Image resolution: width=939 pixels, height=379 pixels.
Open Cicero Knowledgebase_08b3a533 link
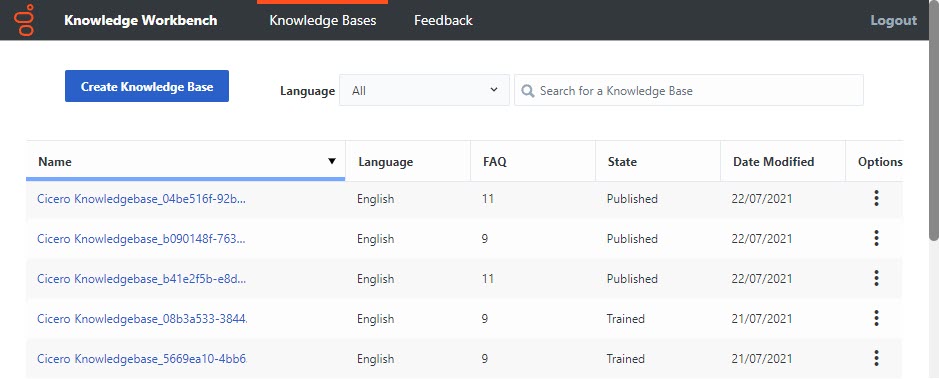tap(142, 319)
